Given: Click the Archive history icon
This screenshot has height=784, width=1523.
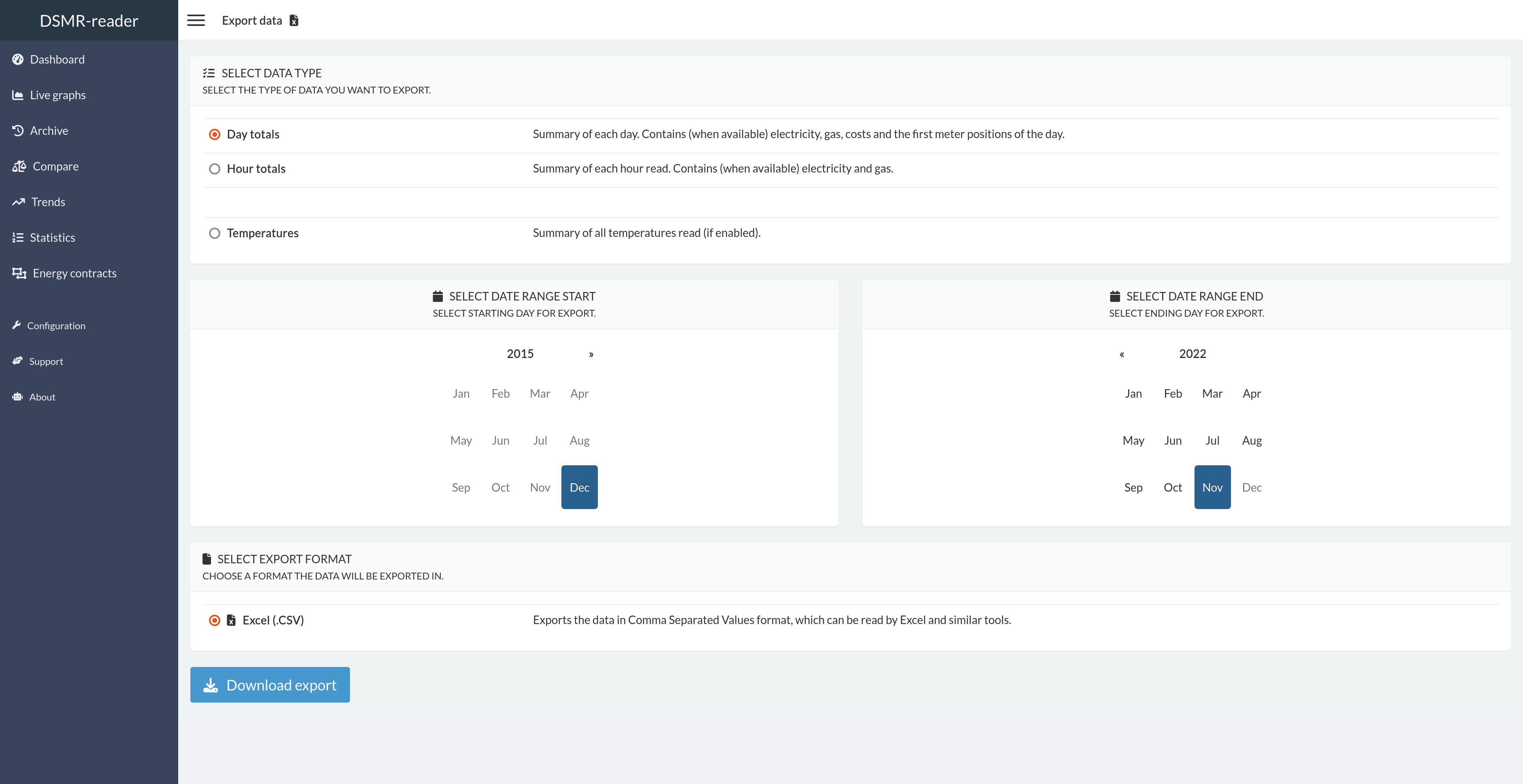Looking at the screenshot, I should coord(18,131).
